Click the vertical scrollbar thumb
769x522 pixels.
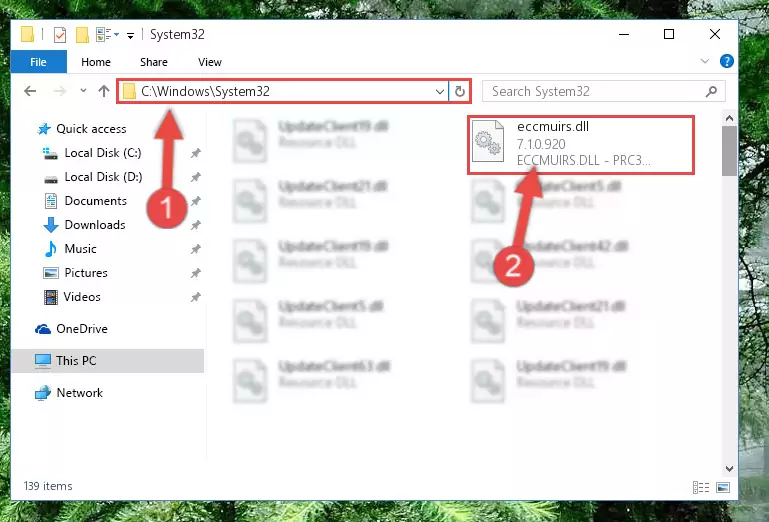coord(729,151)
